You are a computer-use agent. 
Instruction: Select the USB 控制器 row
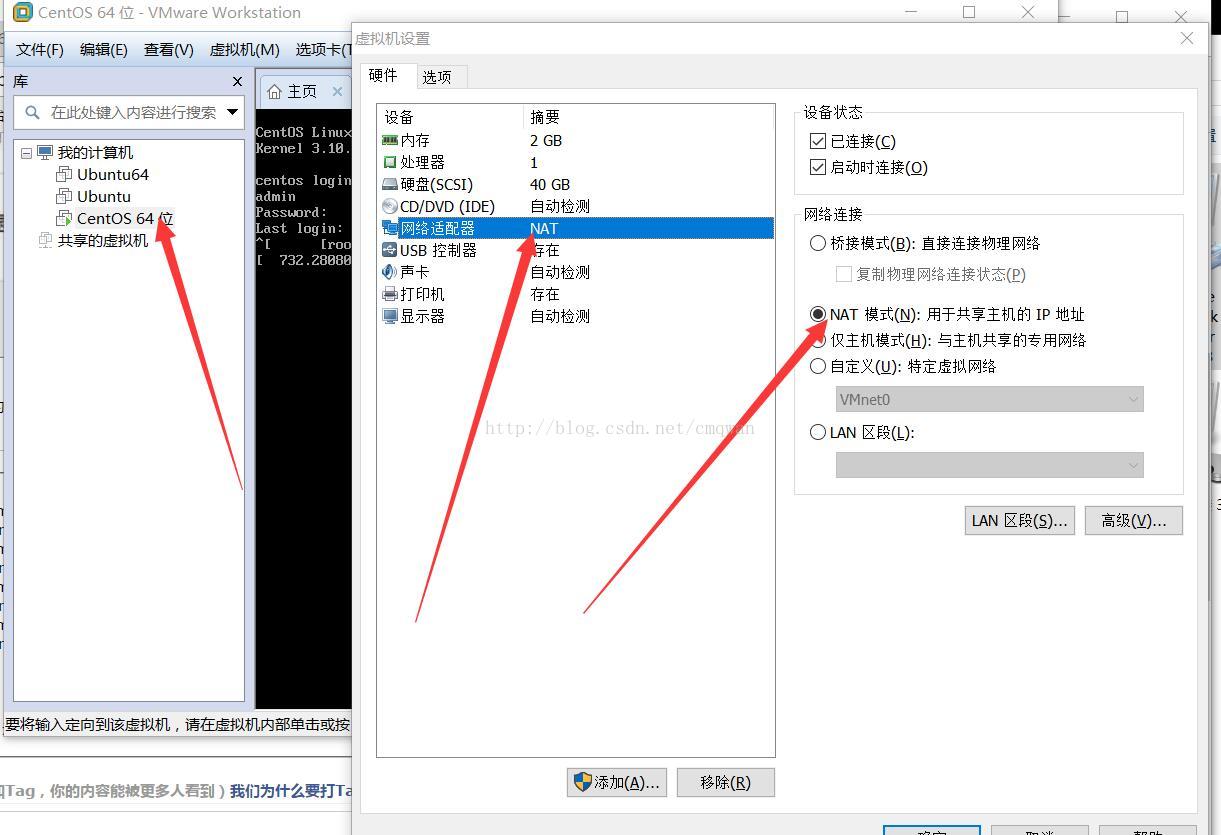(x=576, y=251)
